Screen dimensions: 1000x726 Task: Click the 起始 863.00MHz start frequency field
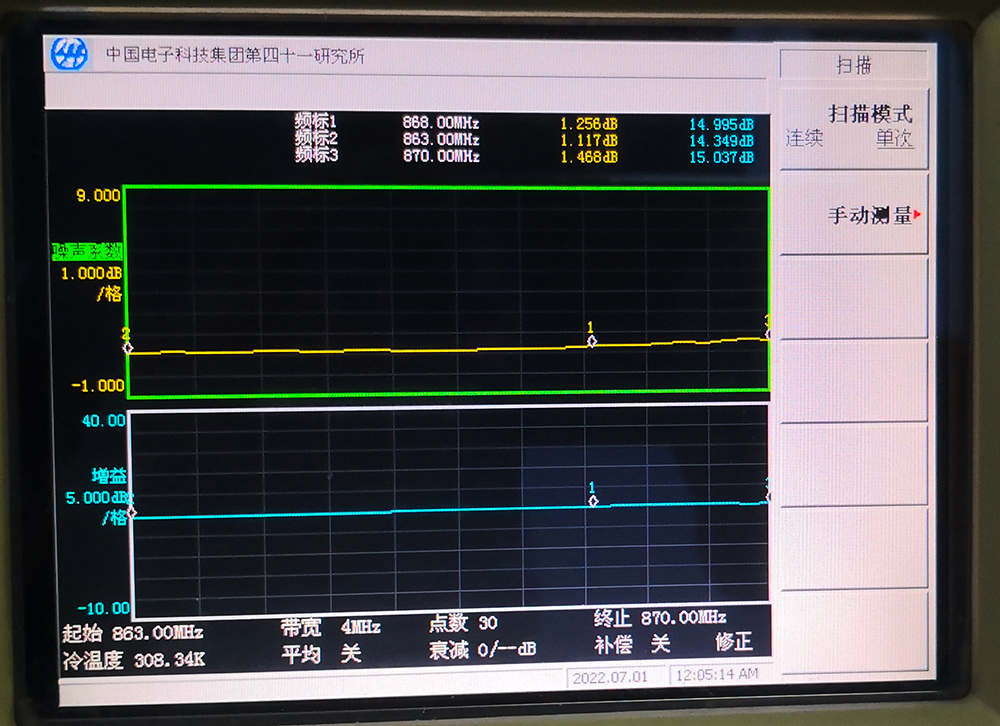point(133,633)
